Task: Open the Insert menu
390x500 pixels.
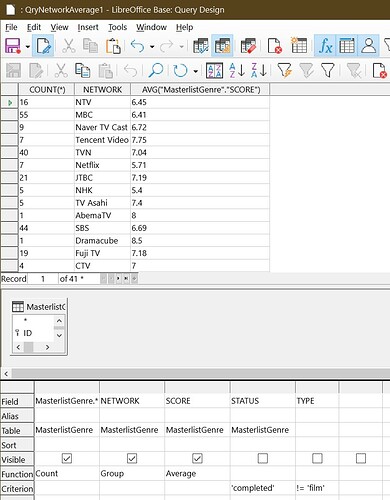Action: (88, 27)
